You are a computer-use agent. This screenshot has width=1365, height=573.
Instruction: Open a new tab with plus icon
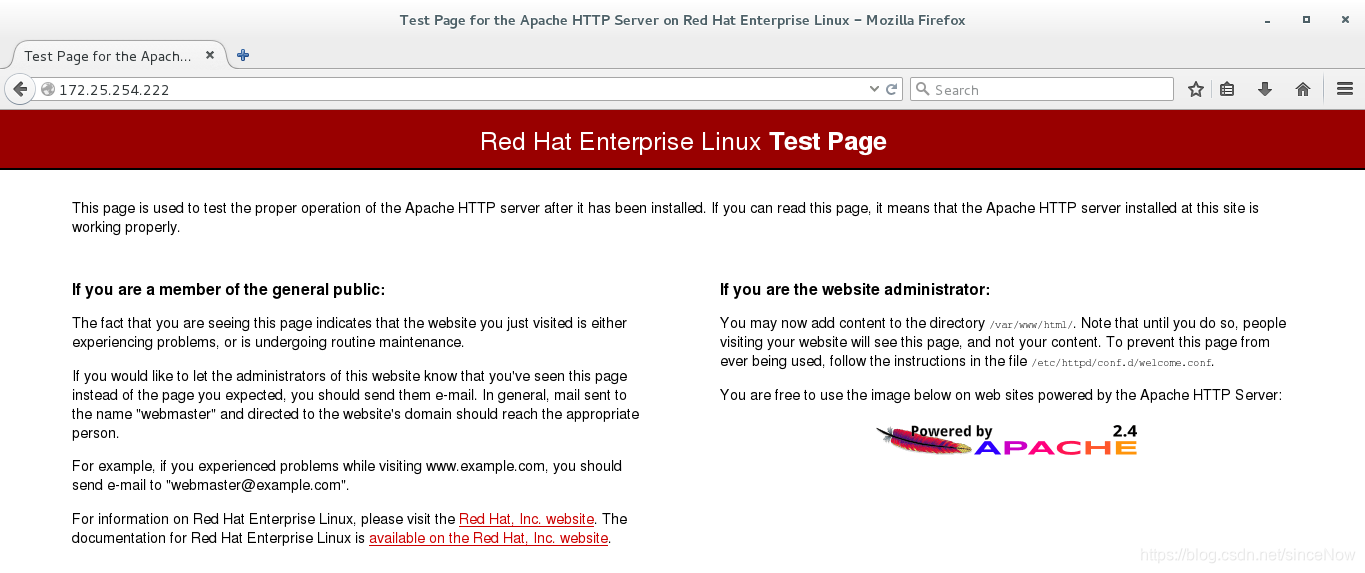(x=243, y=55)
